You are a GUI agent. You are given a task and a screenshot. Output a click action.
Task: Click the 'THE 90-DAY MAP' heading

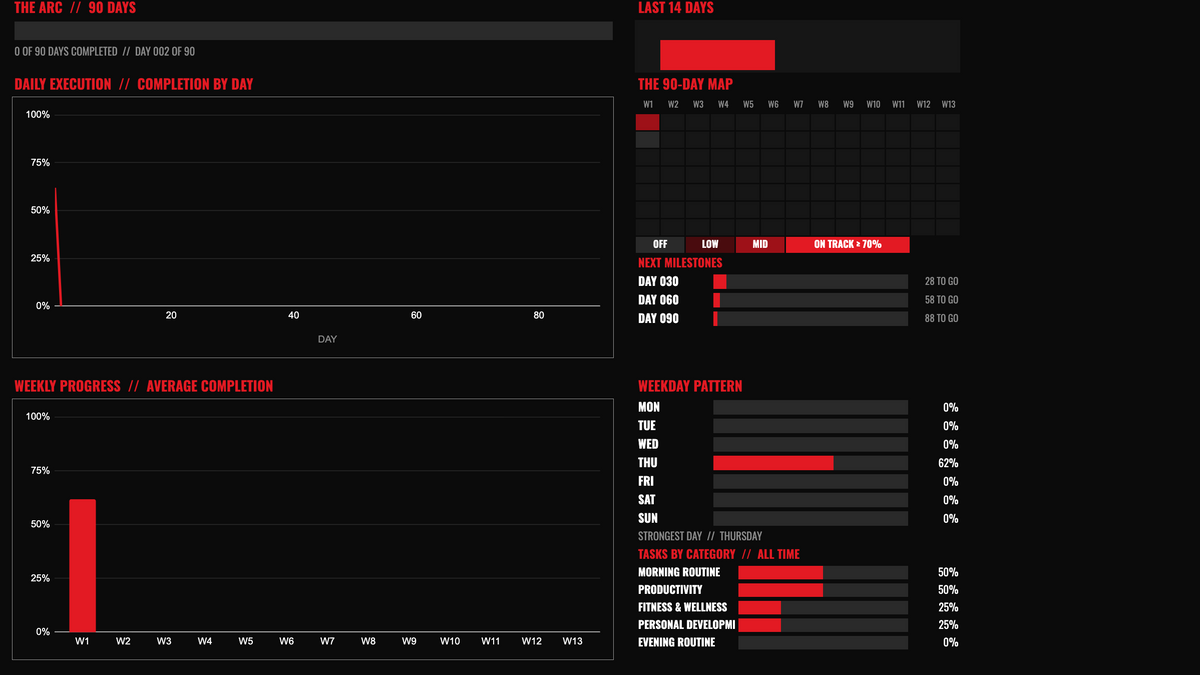pos(685,85)
